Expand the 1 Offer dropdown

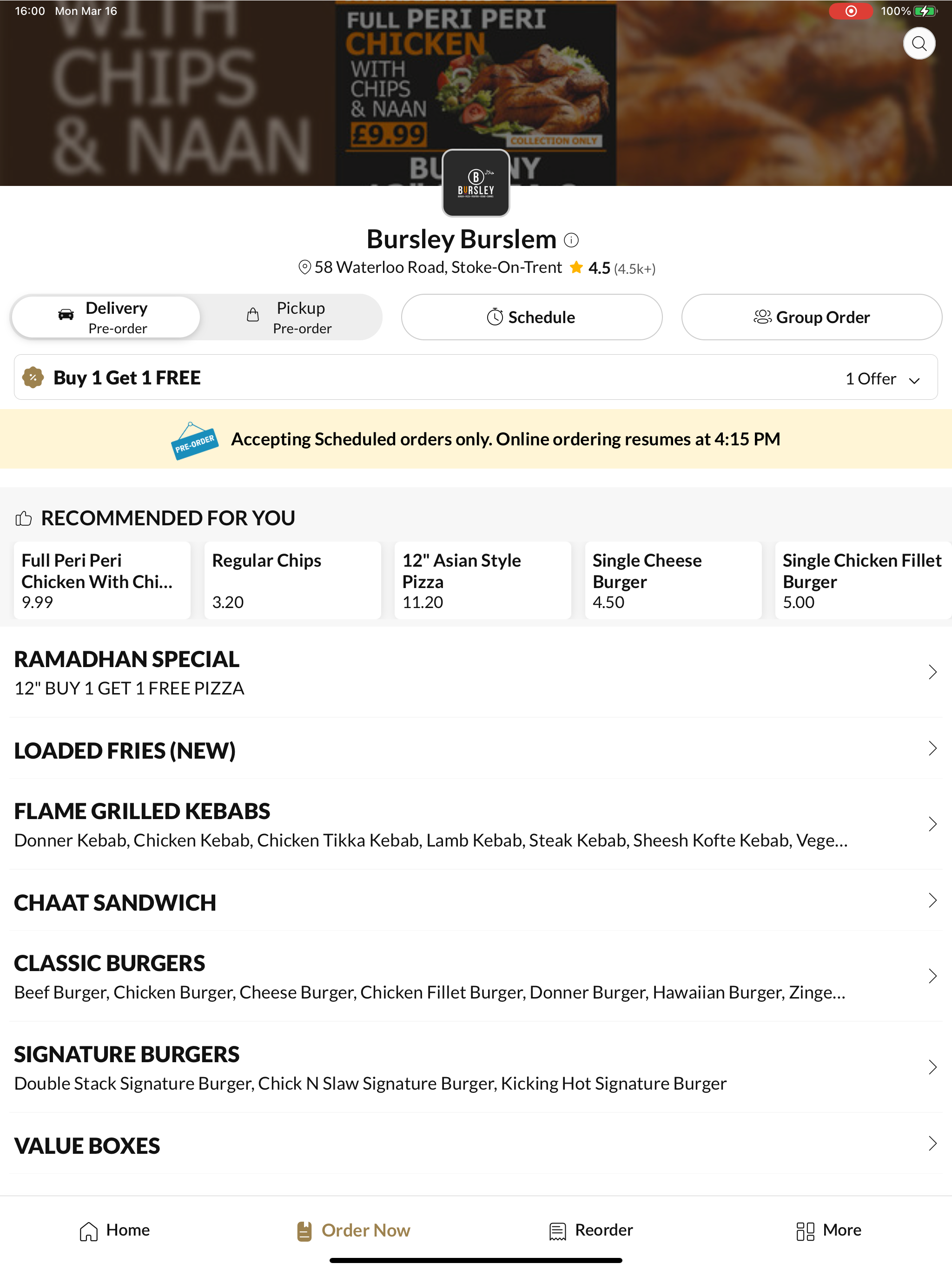tap(883, 379)
